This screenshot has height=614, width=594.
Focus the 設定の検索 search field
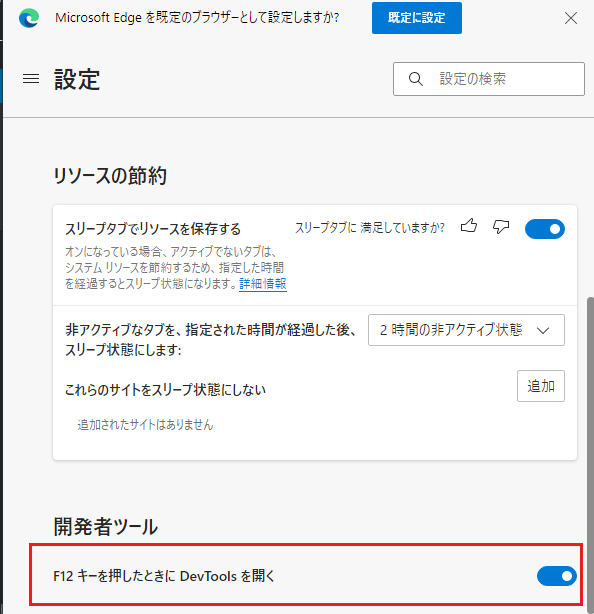[489, 79]
